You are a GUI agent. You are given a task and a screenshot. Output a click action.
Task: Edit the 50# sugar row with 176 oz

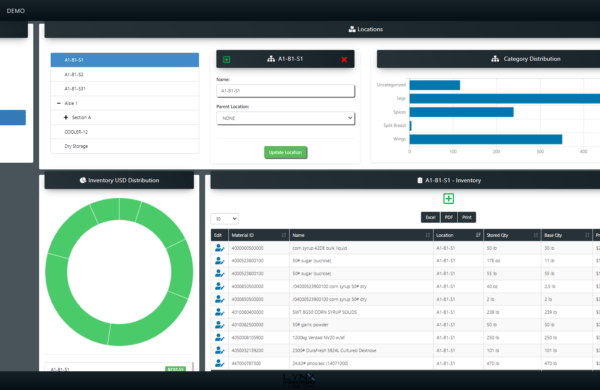point(219,261)
